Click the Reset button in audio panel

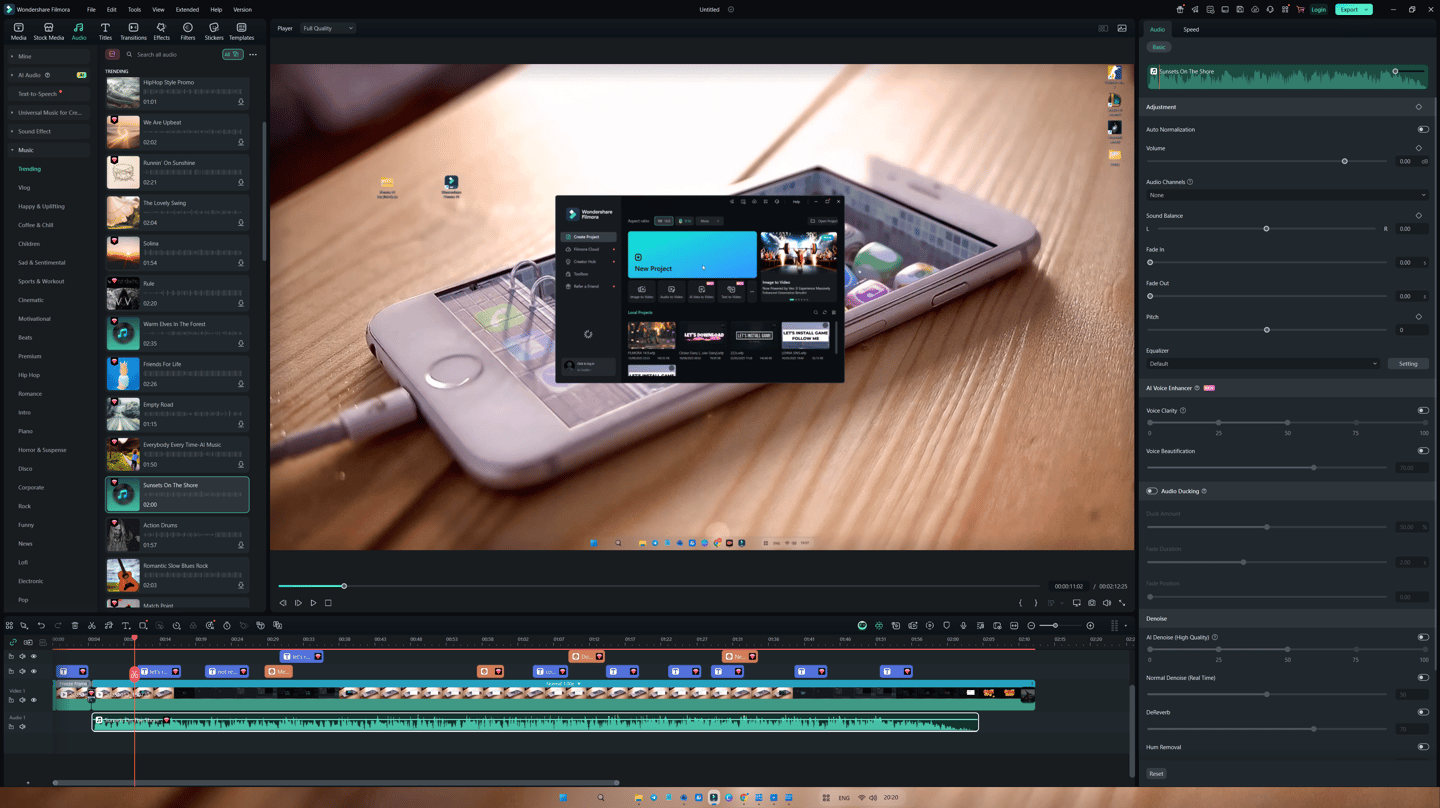[x=1156, y=774]
